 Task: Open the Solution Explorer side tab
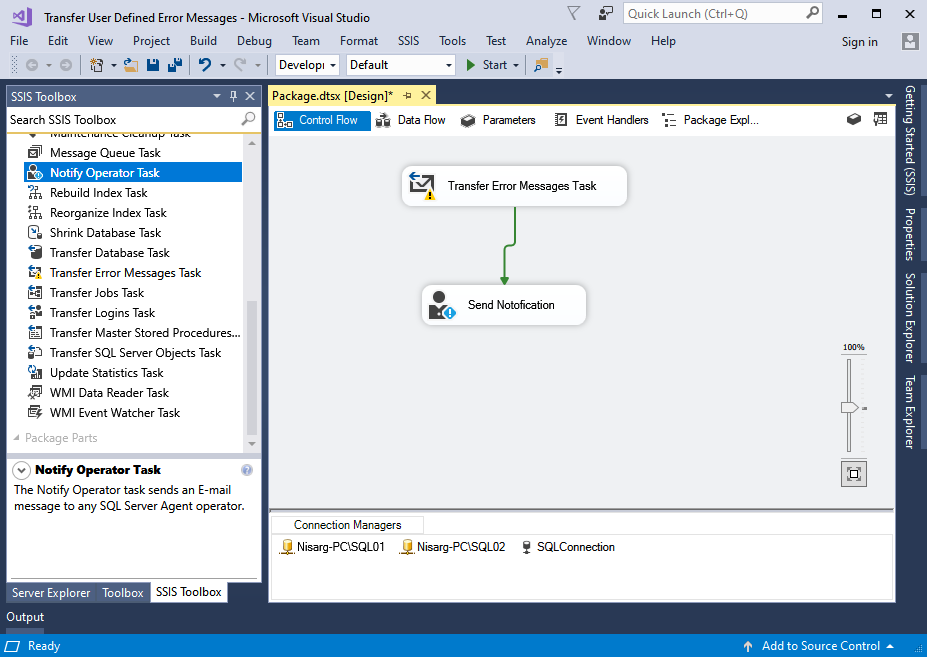coord(910,318)
